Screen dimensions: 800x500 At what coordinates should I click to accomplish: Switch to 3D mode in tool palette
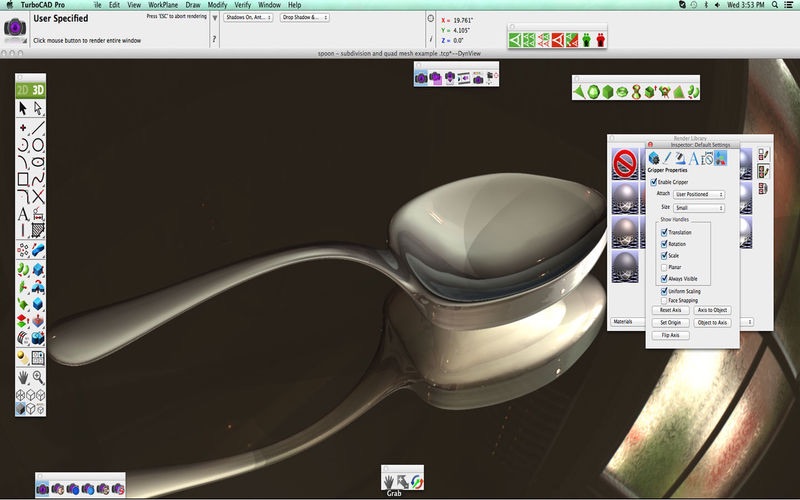[38, 90]
